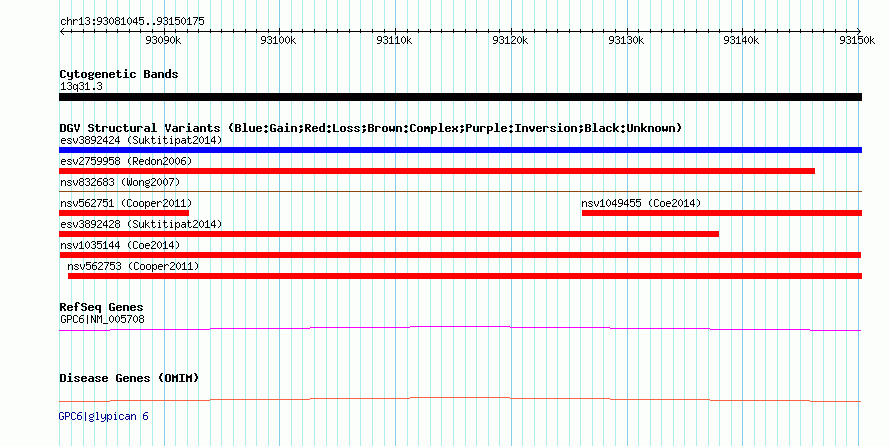Click the 93100k ruler position
Viewport: 890px width, 446px height.
(x=278, y=40)
